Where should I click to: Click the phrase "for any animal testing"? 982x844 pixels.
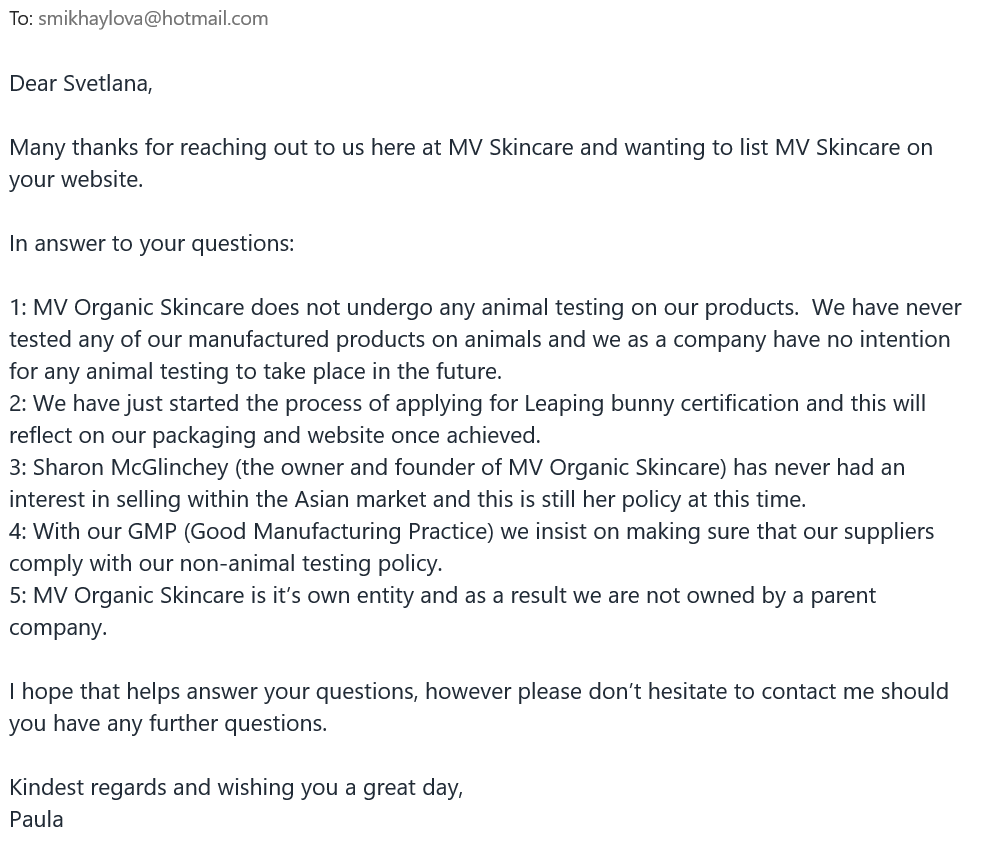pyautogui.click(x=120, y=371)
